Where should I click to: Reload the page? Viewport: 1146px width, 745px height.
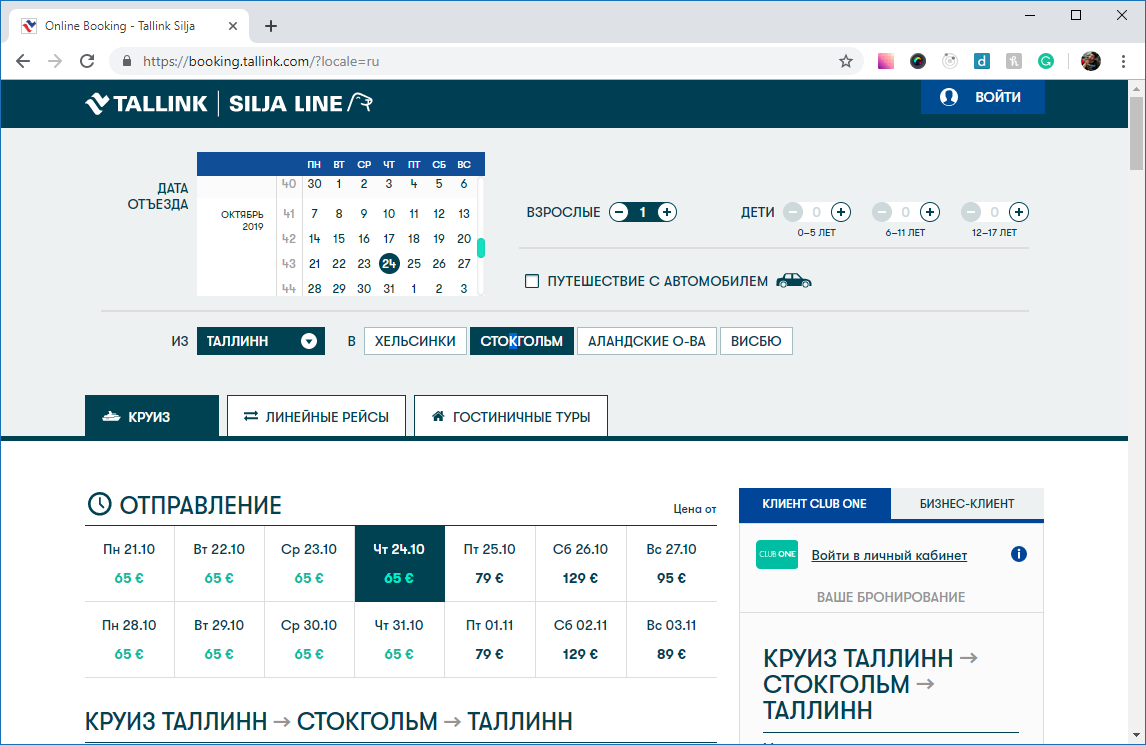pyautogui.click(x=87, y=61)
